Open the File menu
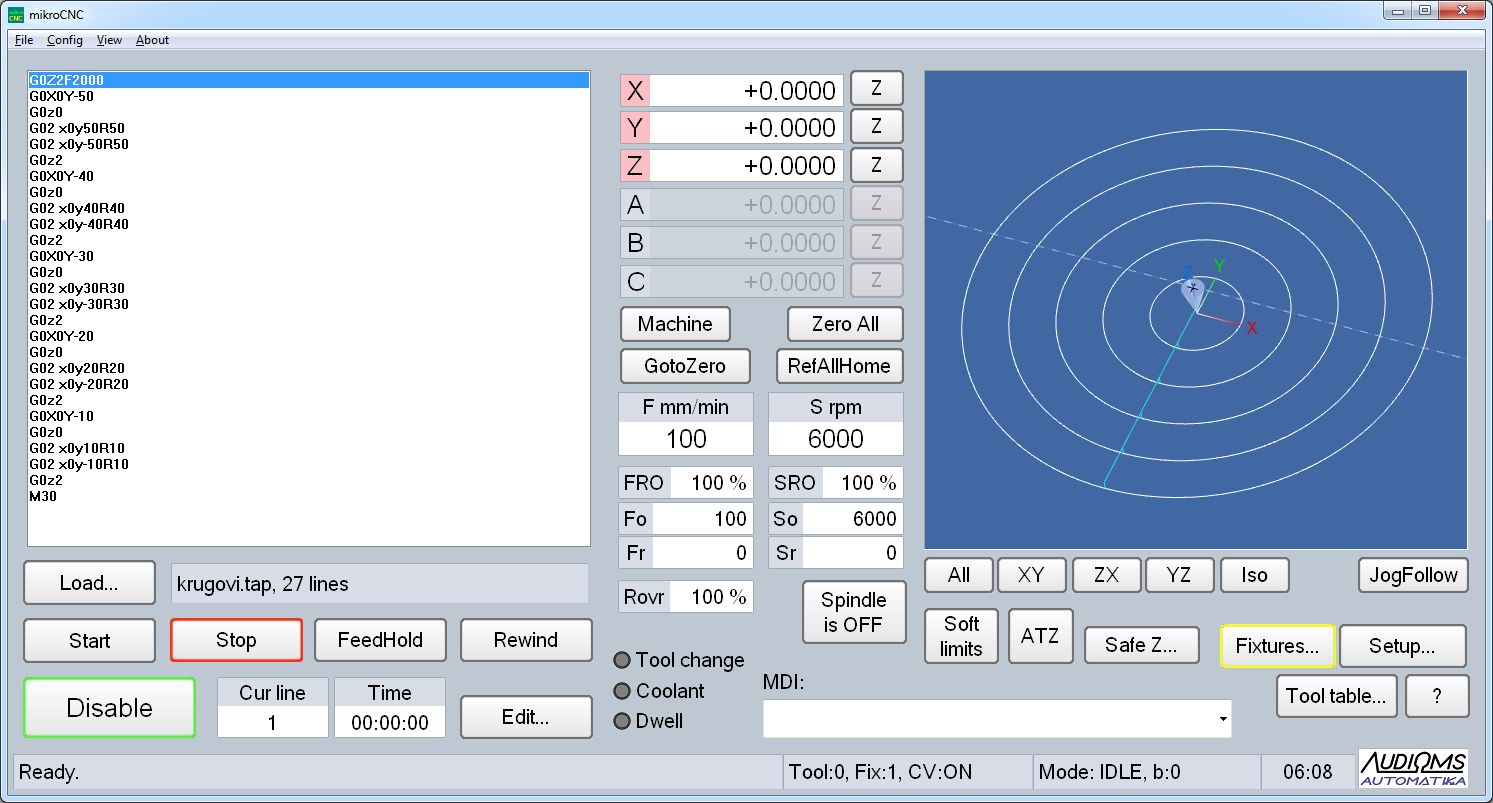Image resolution: width=1493 pixels, height=803 pixels. [x=24, y=40]
